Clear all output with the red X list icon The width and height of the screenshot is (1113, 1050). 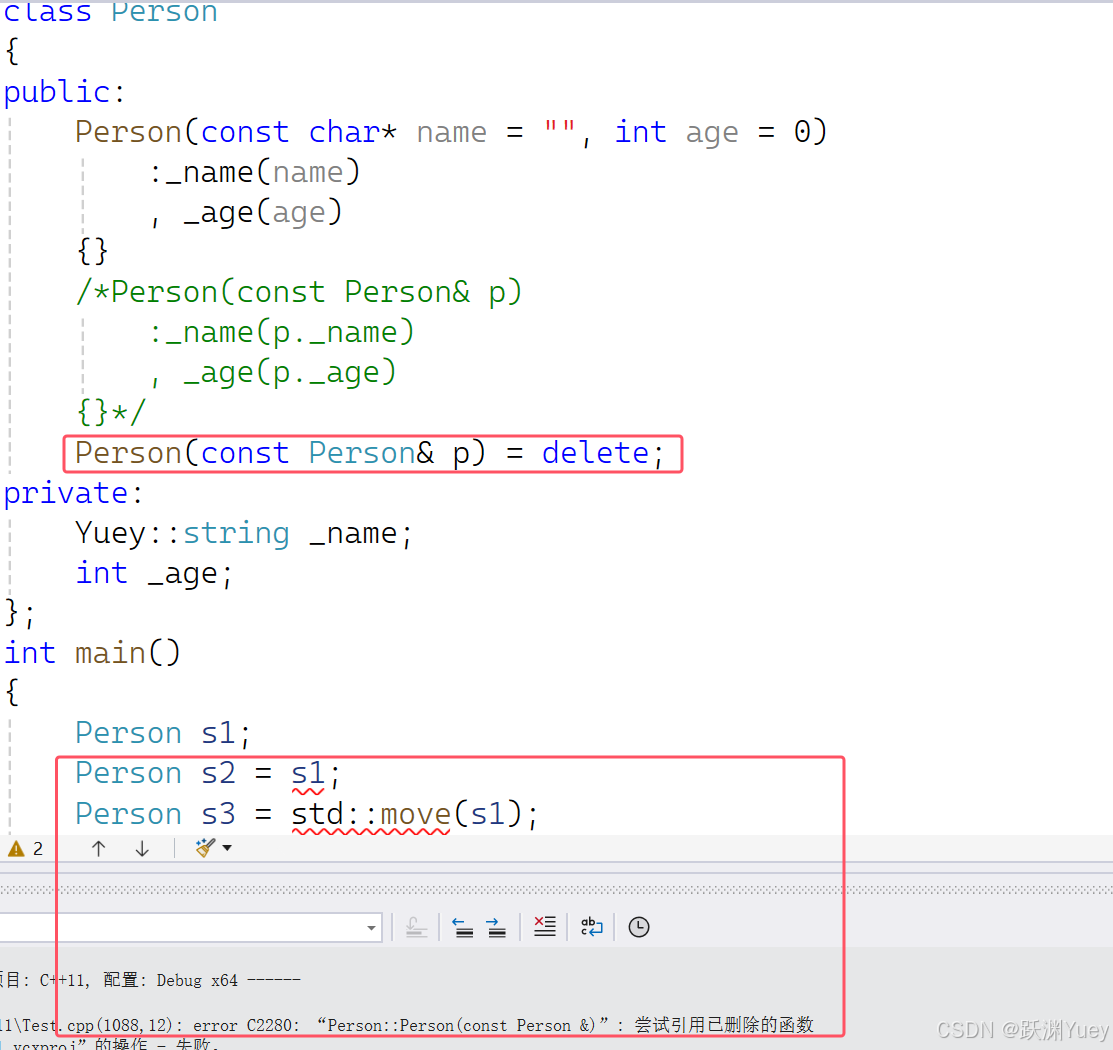(545, 926)
